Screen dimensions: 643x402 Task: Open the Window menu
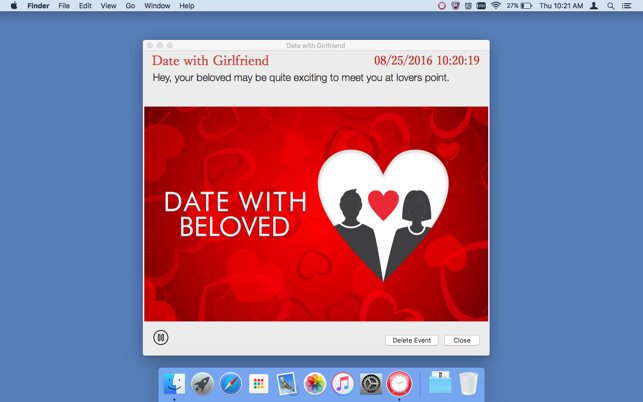click(157, 6)
